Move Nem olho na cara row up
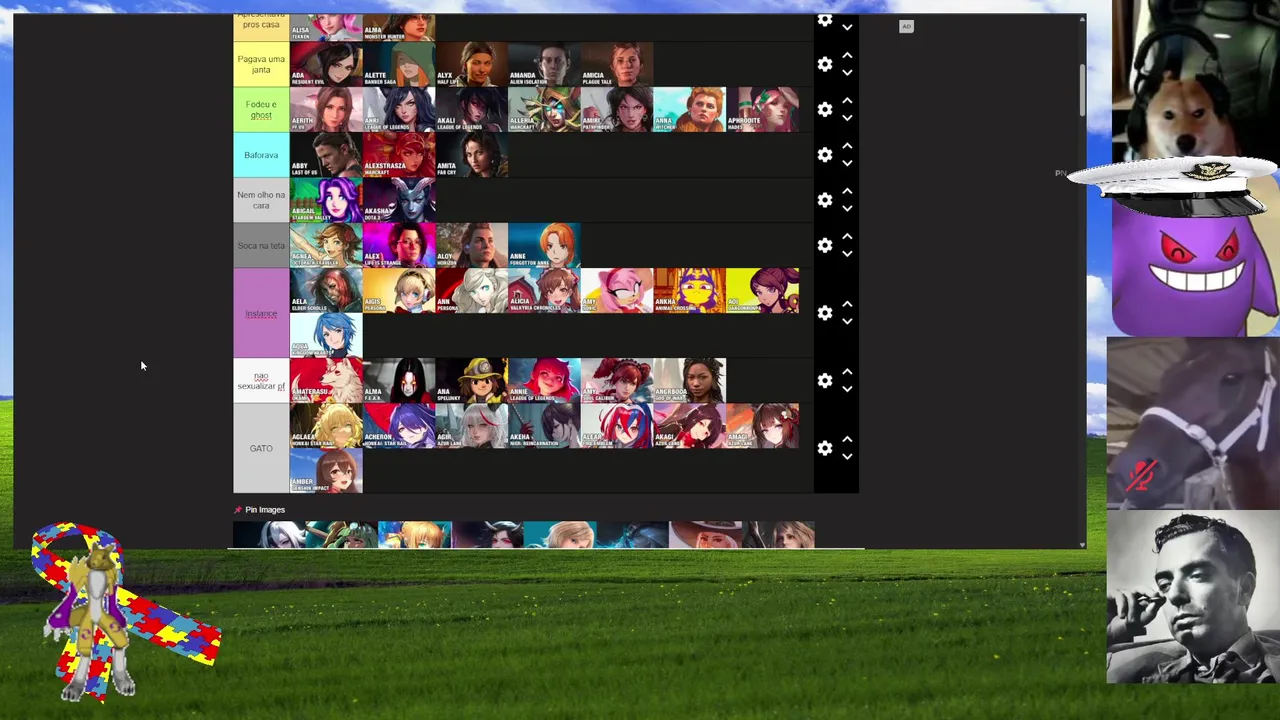This screenshot has width=1280, height=720. 847,192
